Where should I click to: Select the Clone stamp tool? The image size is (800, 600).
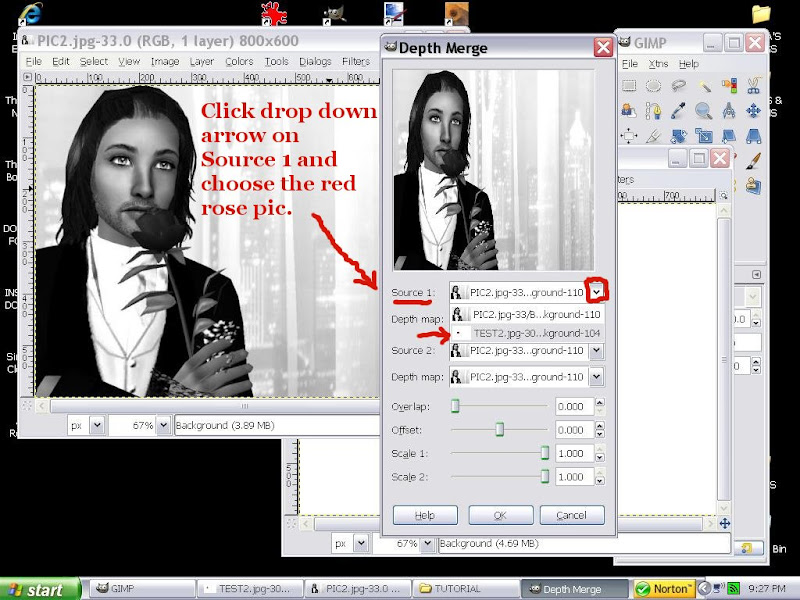click(754, 186)
